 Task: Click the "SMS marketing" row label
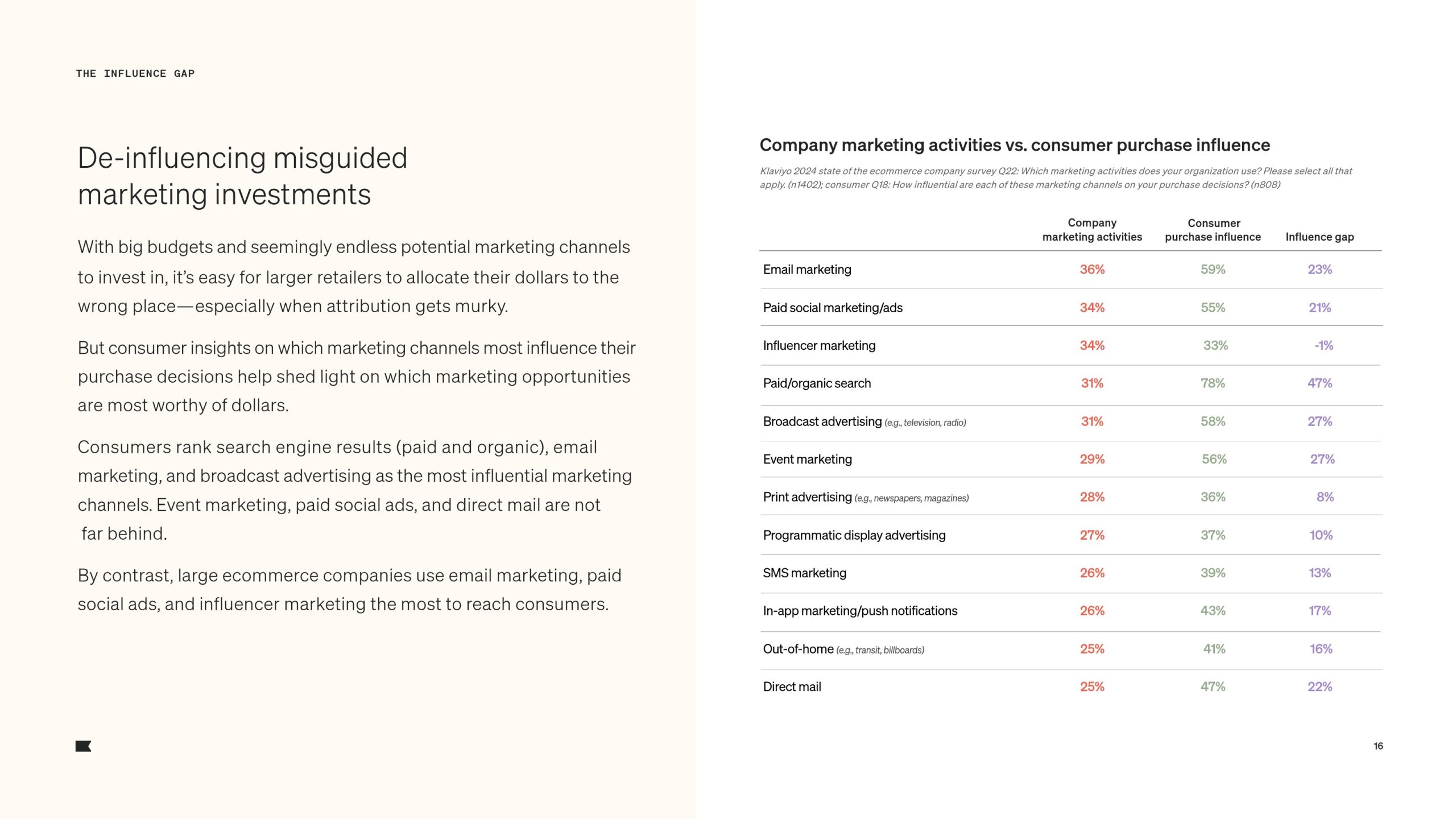click(804, 573)
